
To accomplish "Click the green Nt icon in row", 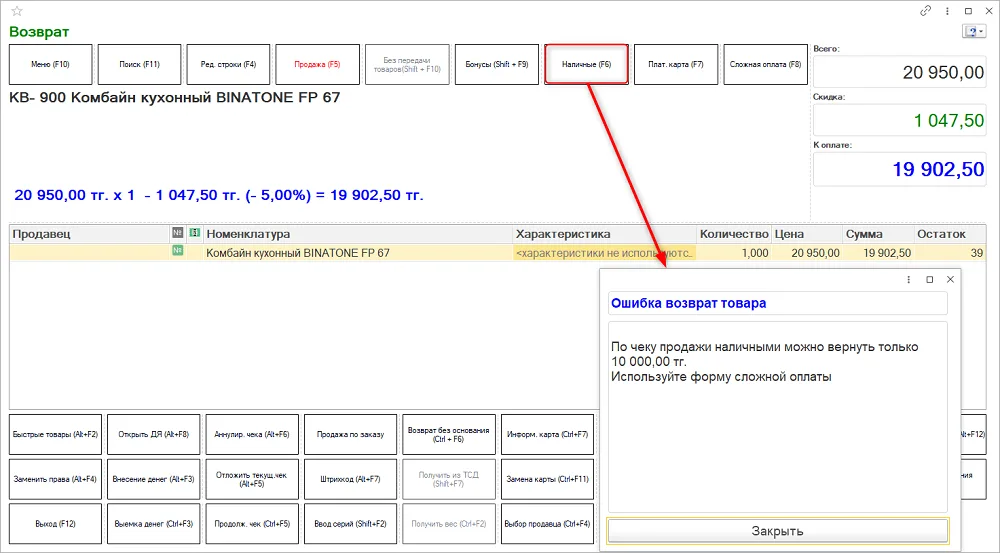I will pyautogui.click(x=177, y=251).
